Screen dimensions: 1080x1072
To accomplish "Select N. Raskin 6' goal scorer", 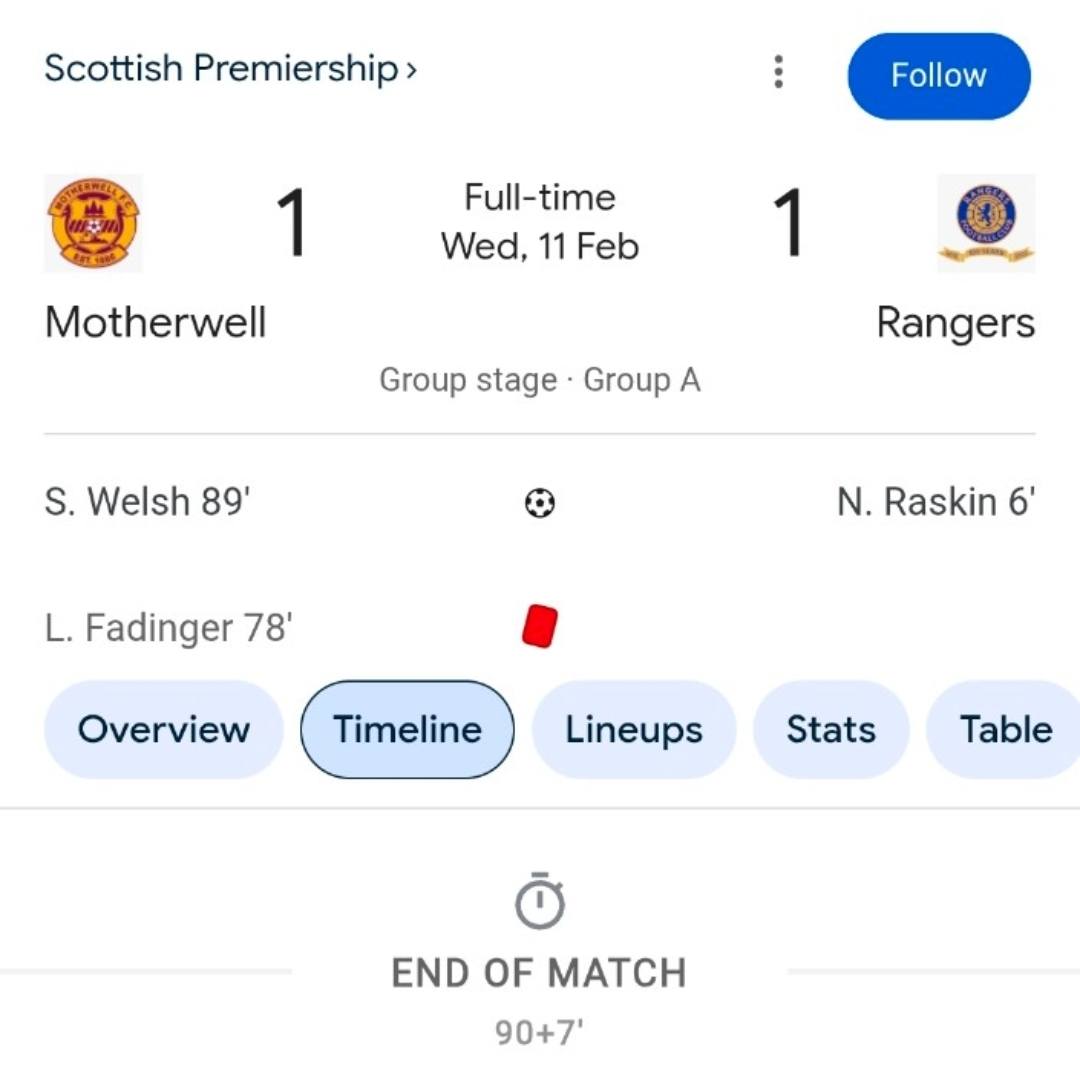I will point(935,502).
